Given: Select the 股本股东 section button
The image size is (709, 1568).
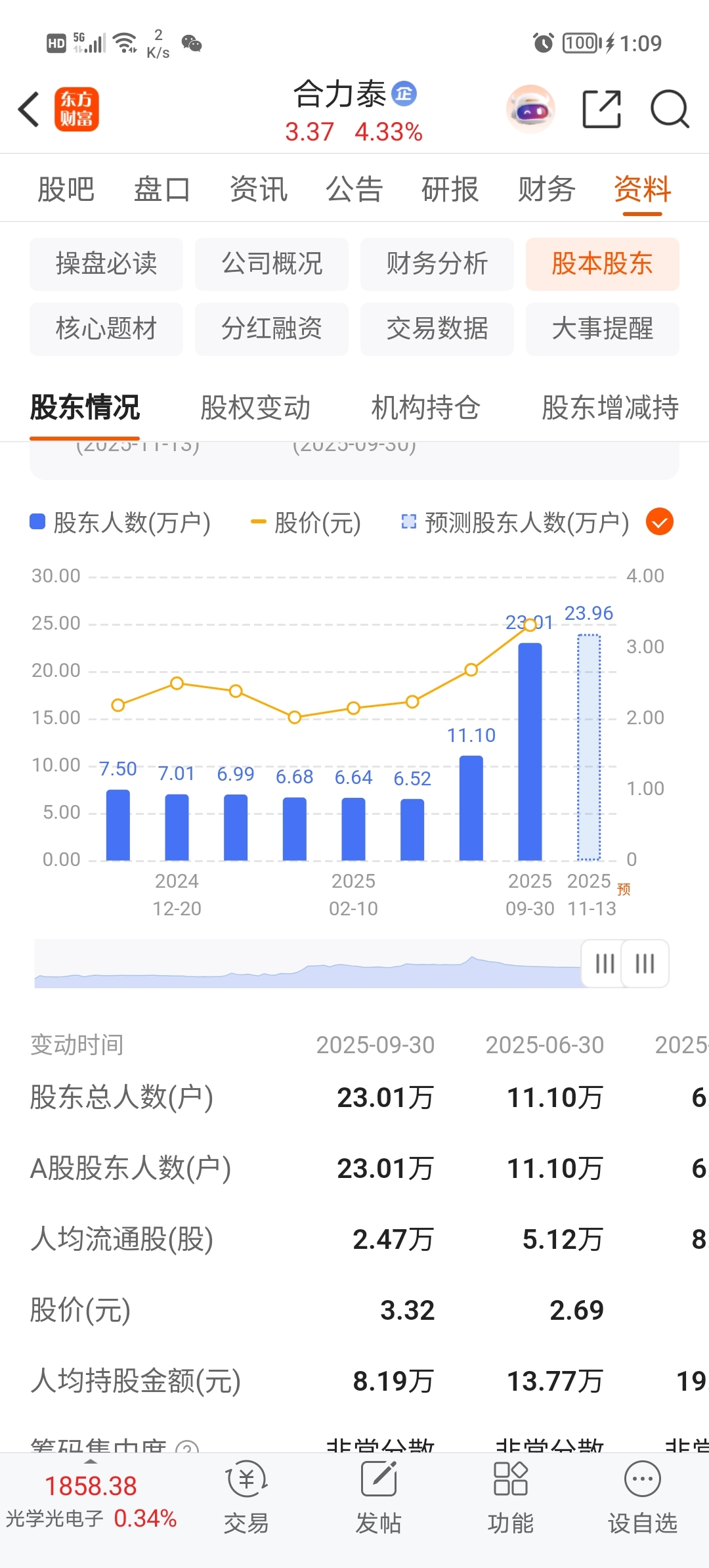Looking at the screenshot, I should click(x=603, y=264).
